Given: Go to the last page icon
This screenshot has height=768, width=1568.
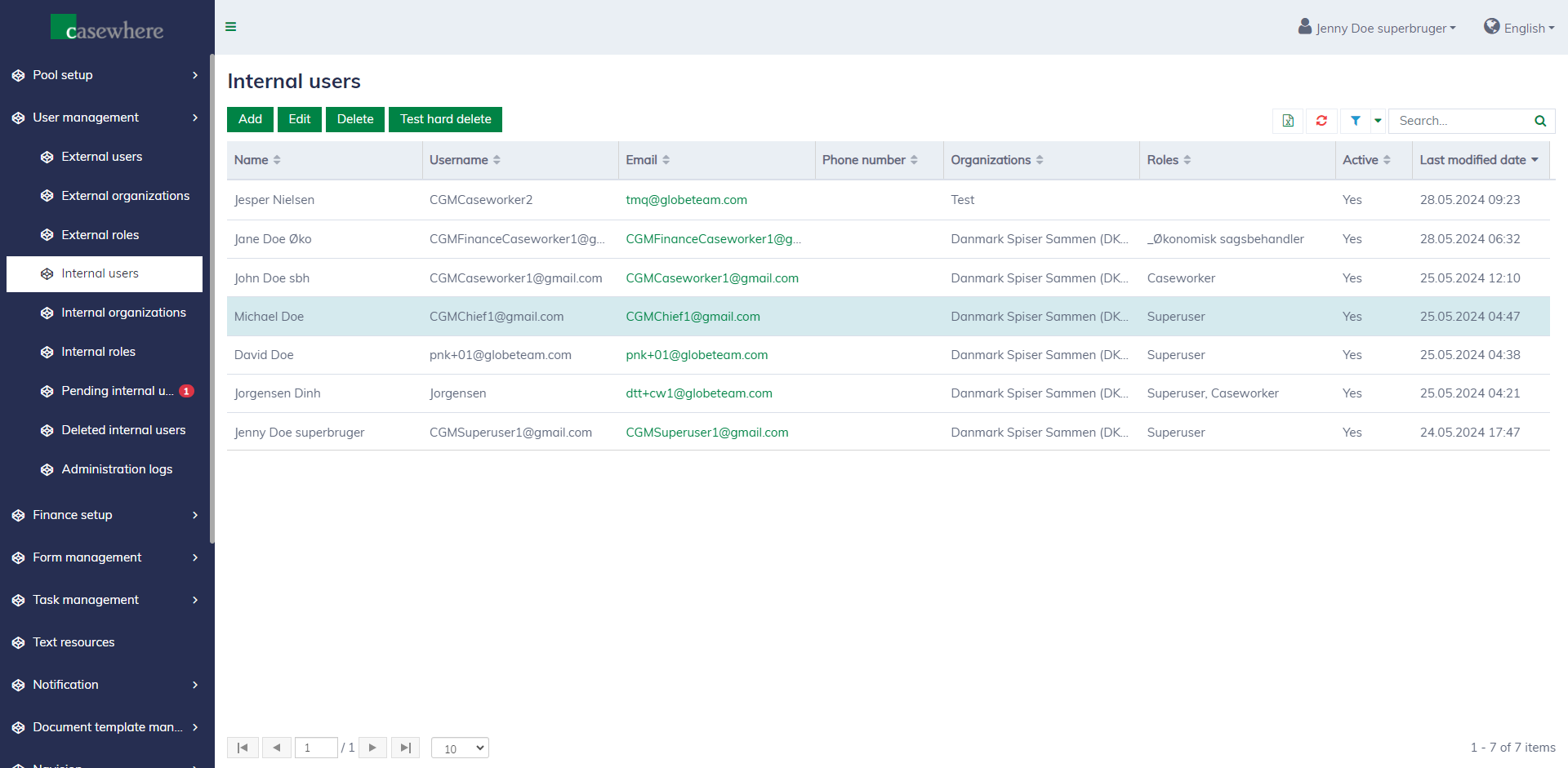Looking at the screenshot, I should pos(405,748).
